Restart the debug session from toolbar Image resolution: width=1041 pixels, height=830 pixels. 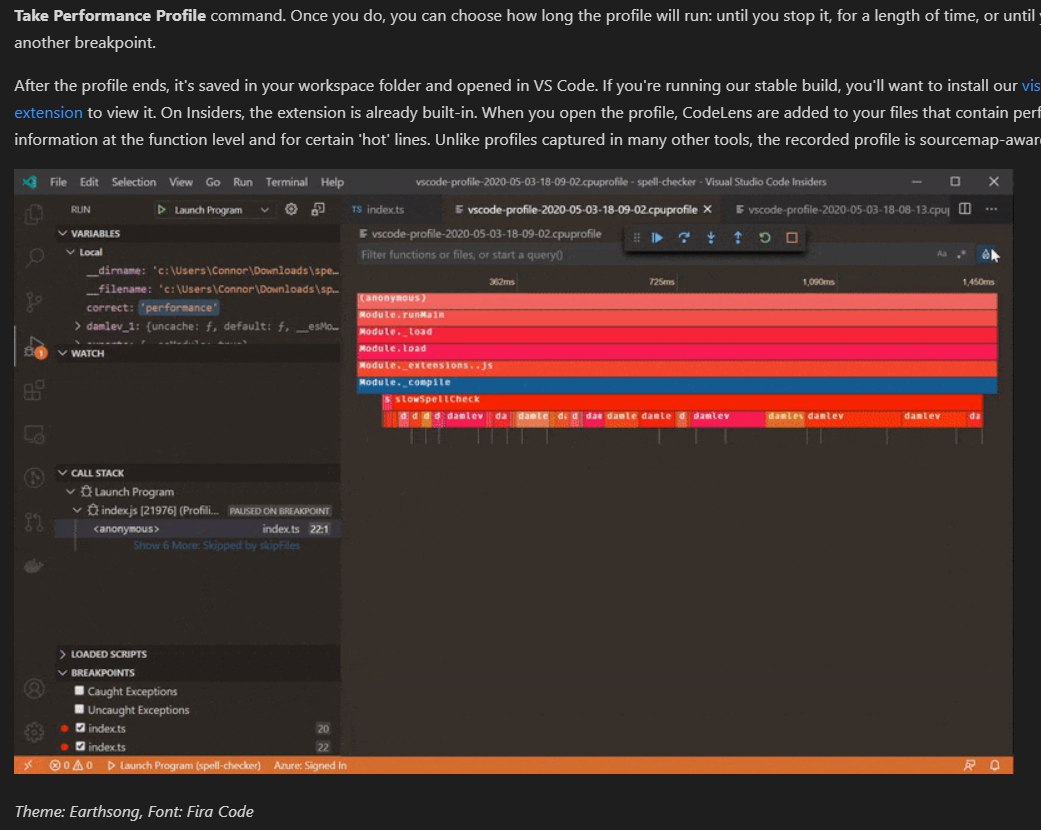click(765, 238)
